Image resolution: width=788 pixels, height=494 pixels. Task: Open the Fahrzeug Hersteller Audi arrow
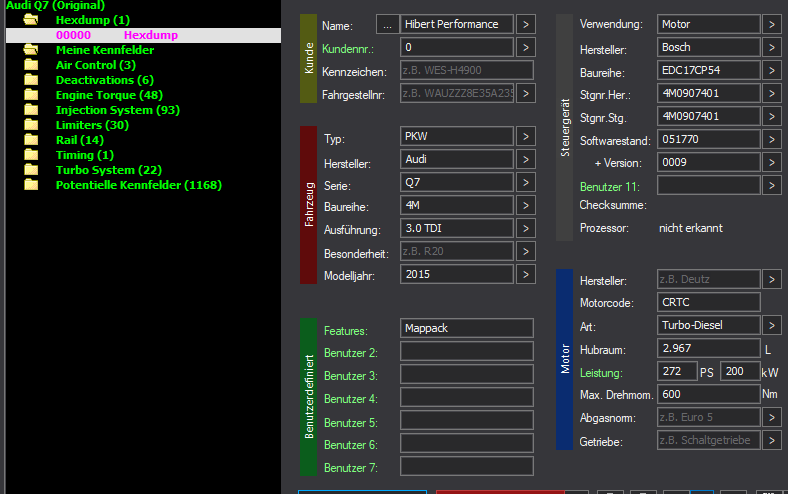(x=526, y=159)
